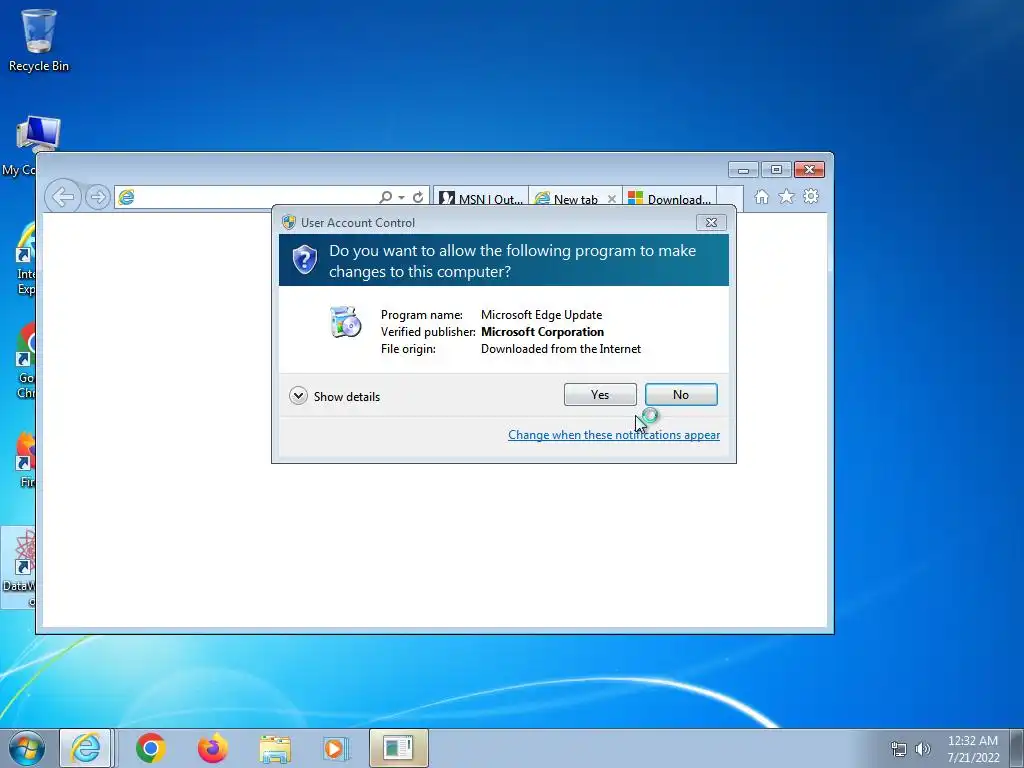Open Change when these notifications appear link
Screen dimensions: 1024x768
click(614, 435)
